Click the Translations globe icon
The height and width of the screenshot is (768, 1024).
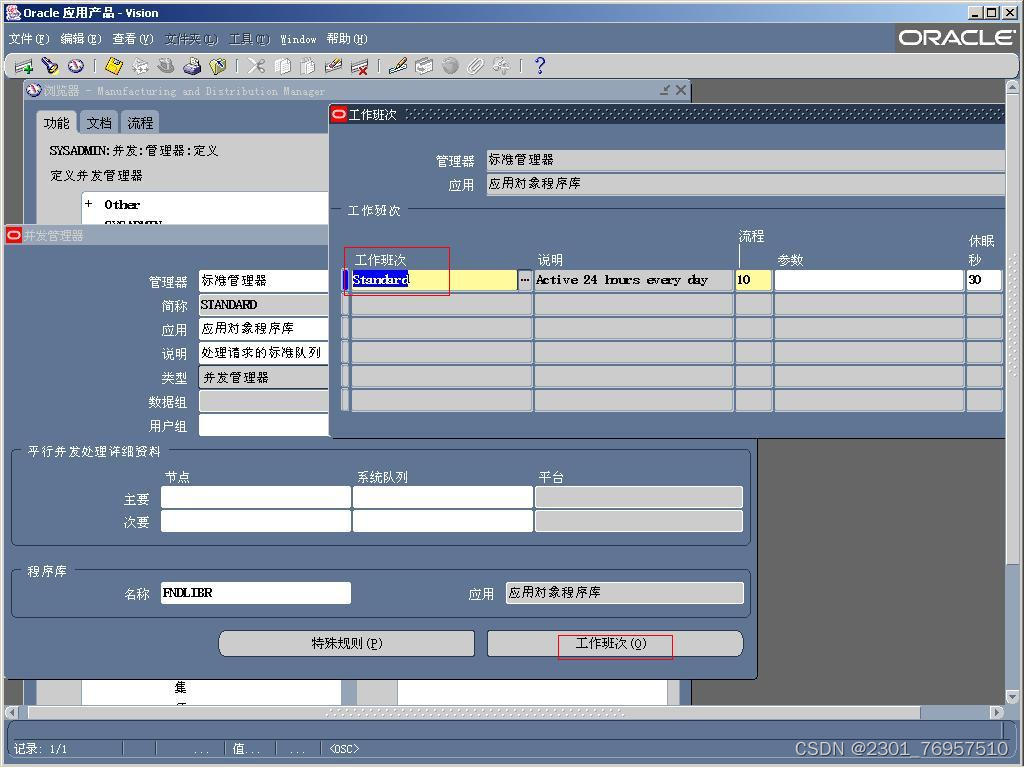click(450, 66)
